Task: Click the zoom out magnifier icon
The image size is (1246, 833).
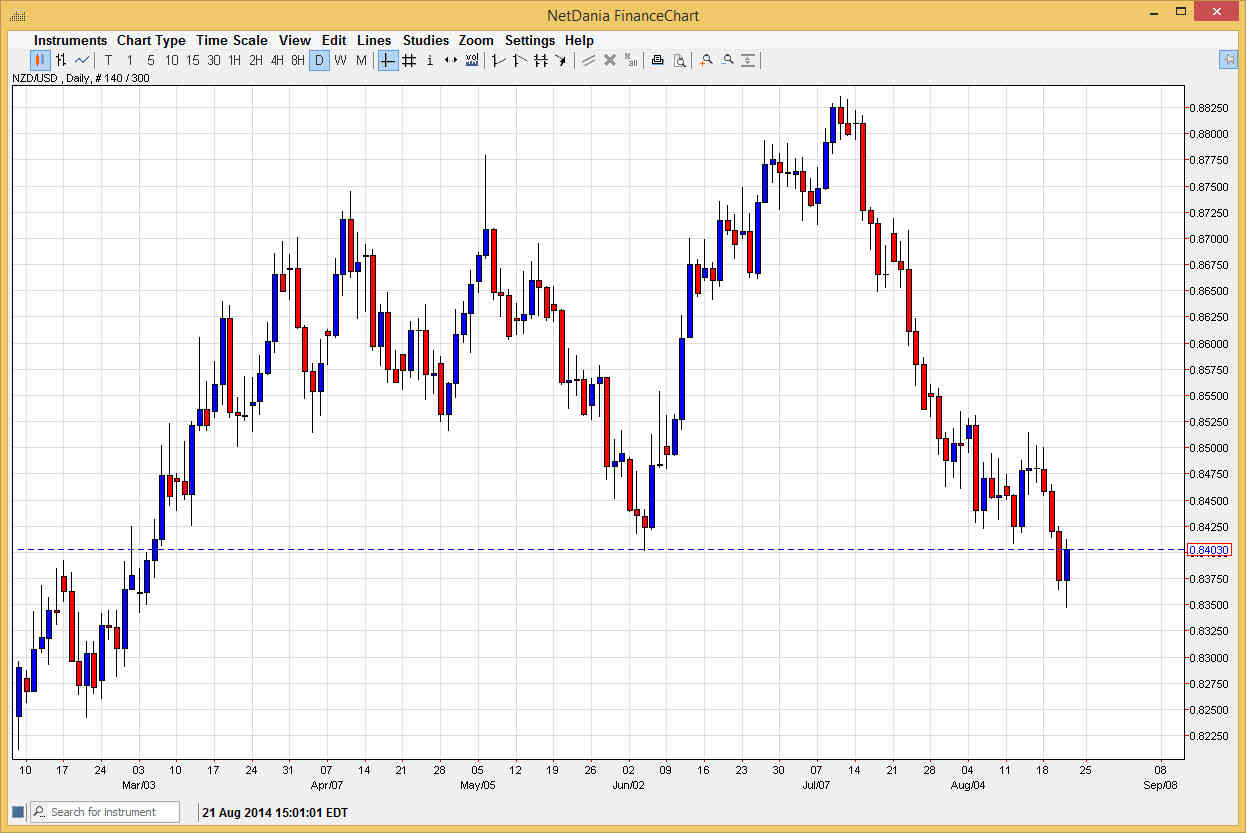Action: click(x=728, y=60)
